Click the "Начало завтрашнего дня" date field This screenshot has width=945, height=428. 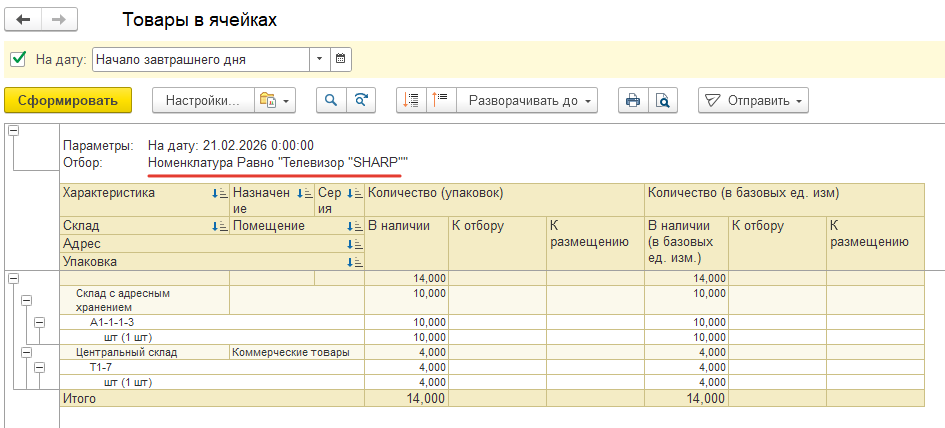coord(200,59)
